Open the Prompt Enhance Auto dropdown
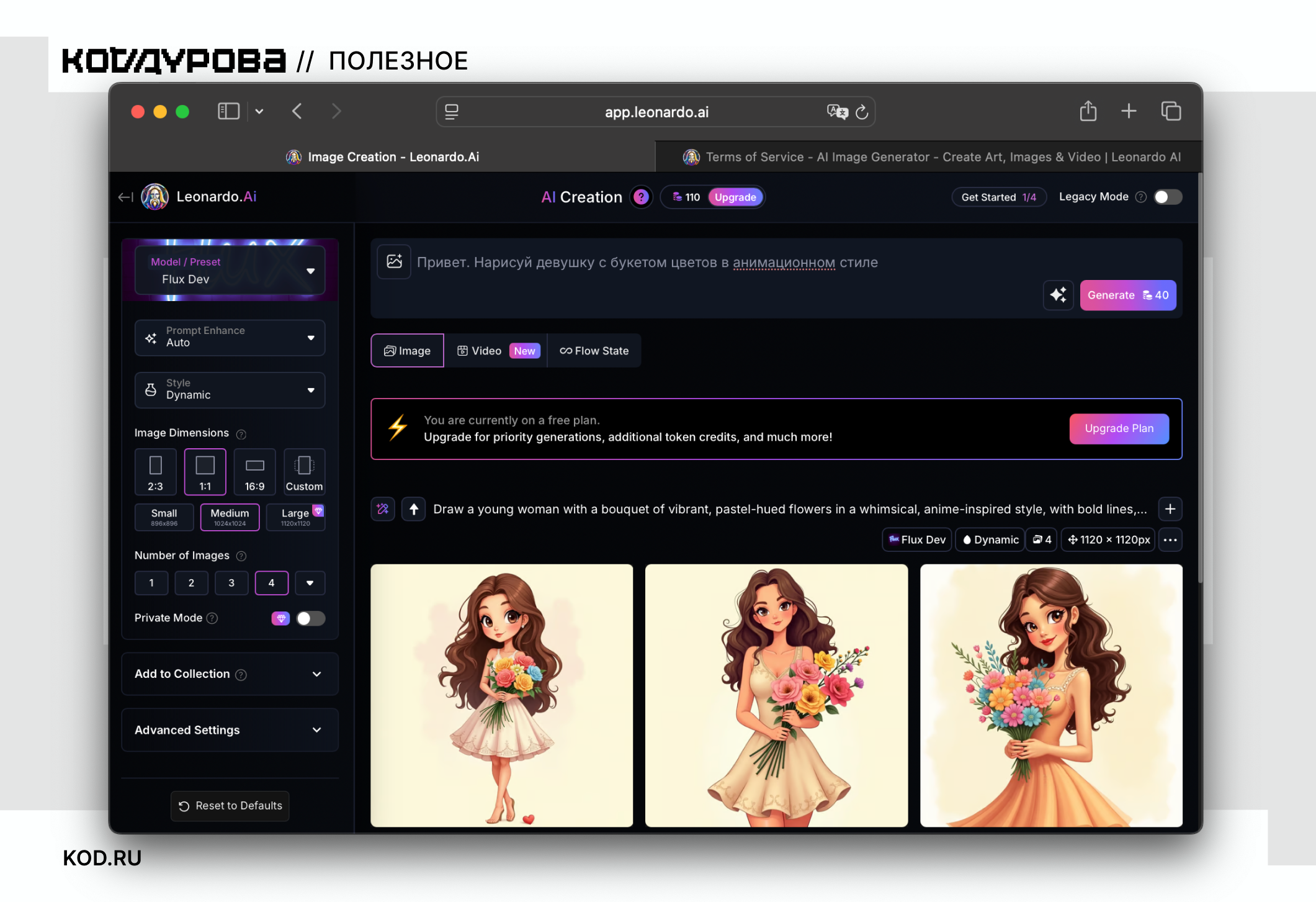The height and width of the screenshot is (902, 1316). (230, 337)
